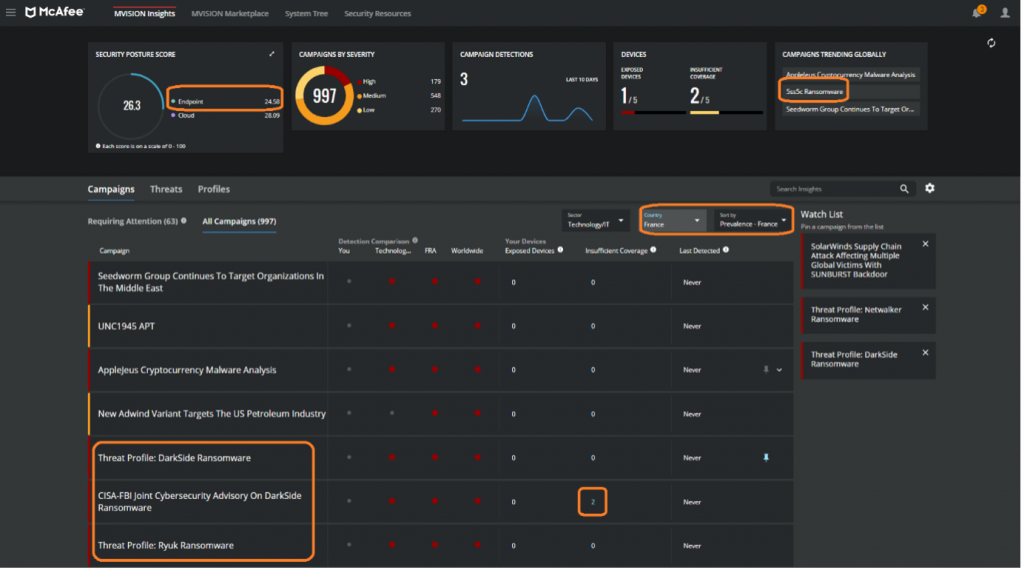Open Seedworm Group Middle East campaign
This screenshot has height=570, width=1024.
click(x=211, y=282)
